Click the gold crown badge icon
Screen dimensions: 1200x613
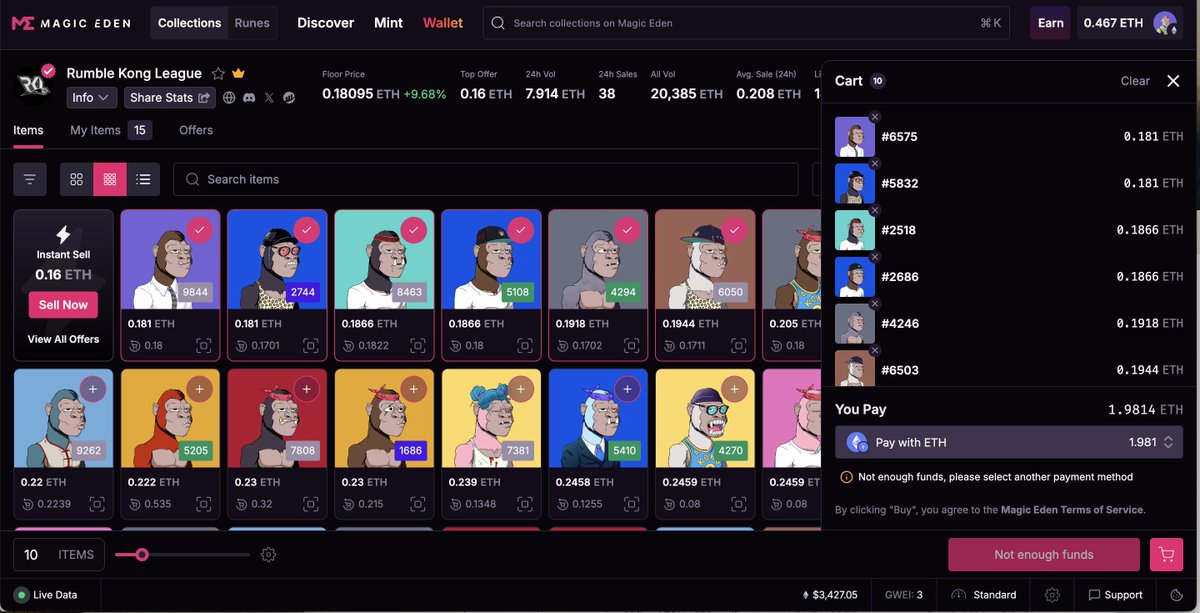(239, 74)
